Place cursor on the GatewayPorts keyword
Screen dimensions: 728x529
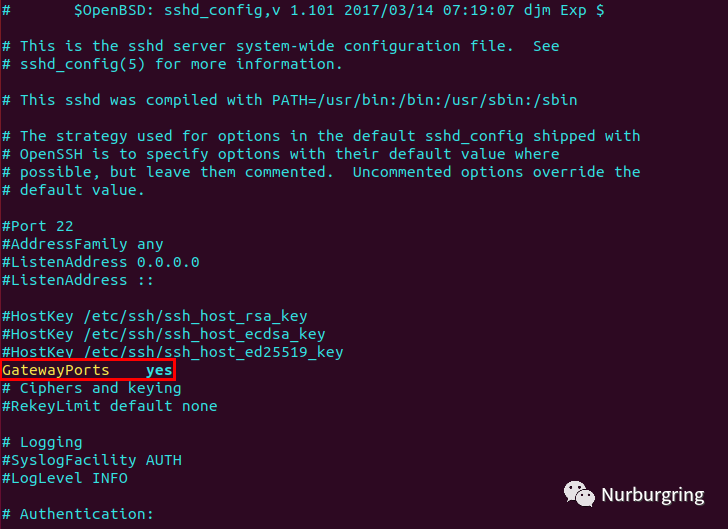click(56, 370)
